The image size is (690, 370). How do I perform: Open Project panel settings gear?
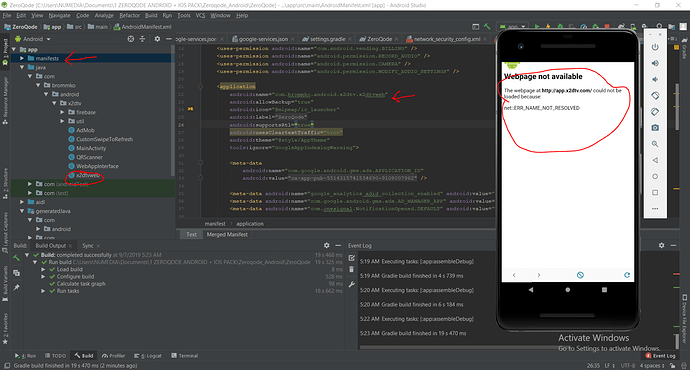157,39
